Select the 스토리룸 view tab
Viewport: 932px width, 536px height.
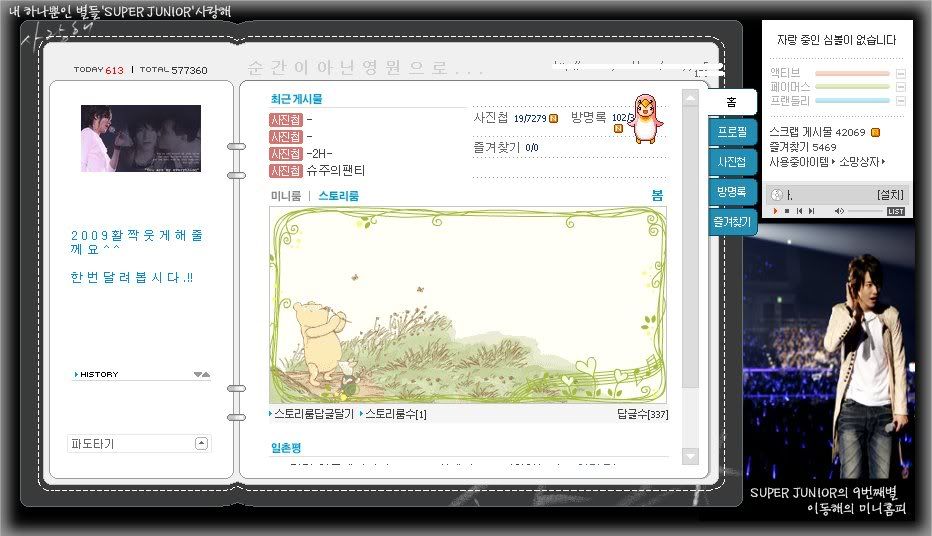click(338, 196)
